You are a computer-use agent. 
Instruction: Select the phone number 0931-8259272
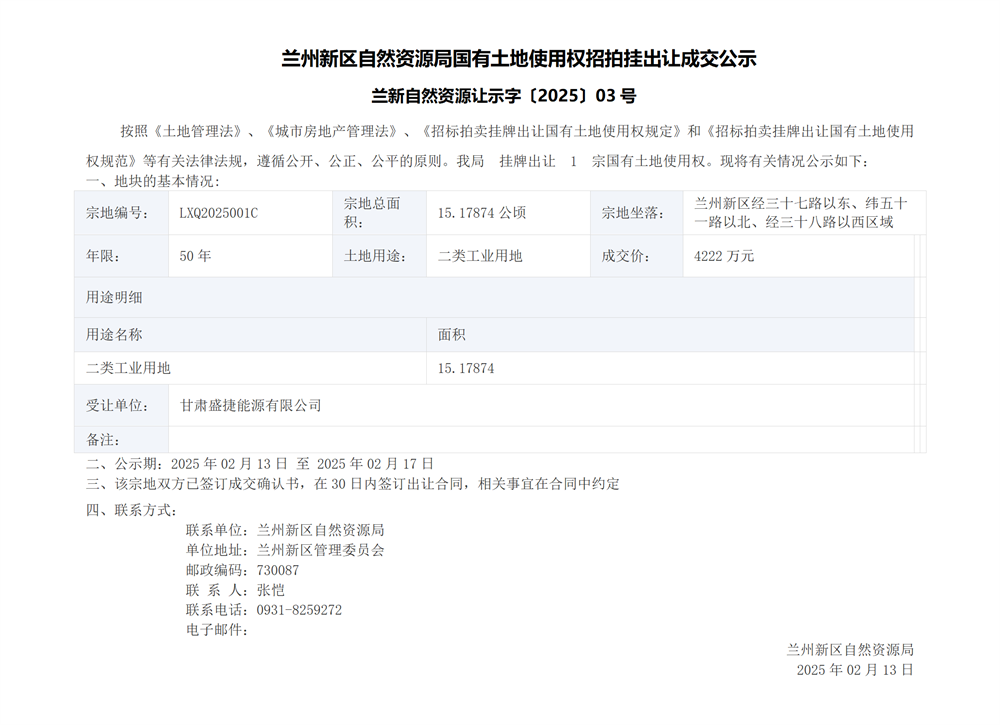tap(299, 610)
